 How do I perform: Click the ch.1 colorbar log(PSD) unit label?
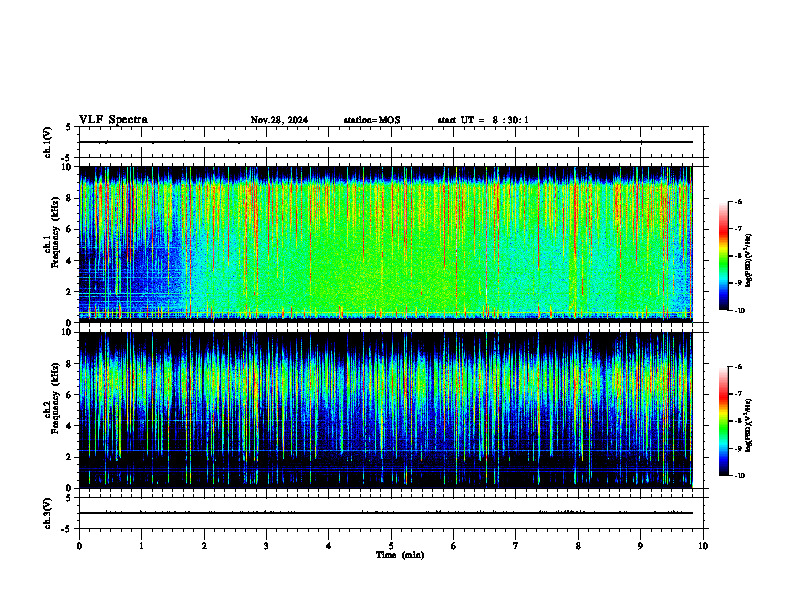click(x=749, y=261)
